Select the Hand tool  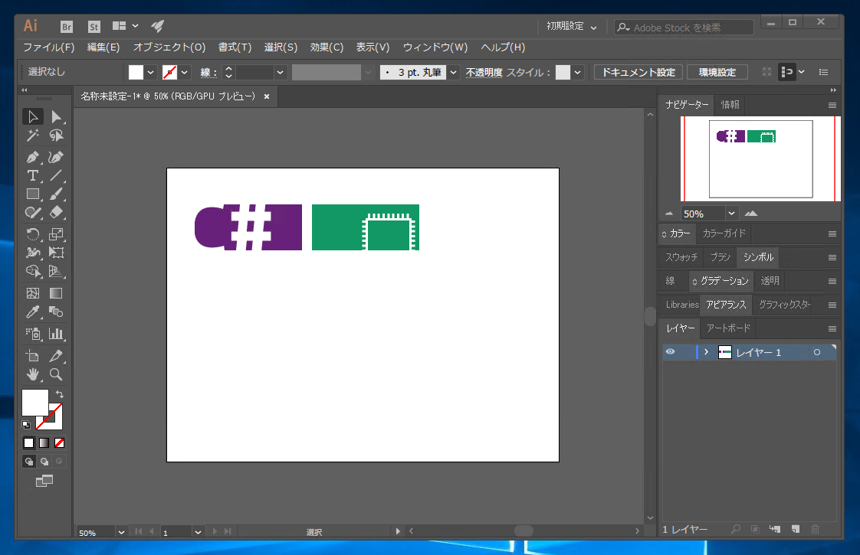point(33,374)
